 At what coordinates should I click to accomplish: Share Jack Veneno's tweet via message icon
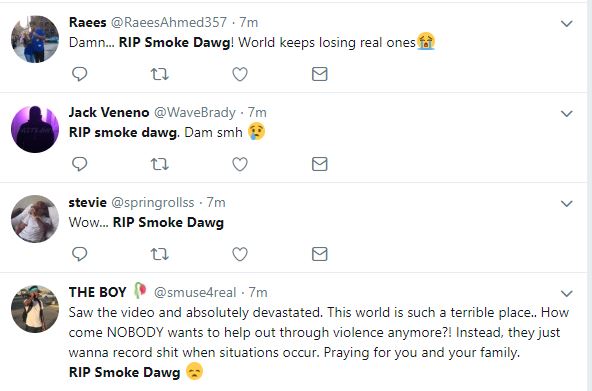(x=319, y=164)
